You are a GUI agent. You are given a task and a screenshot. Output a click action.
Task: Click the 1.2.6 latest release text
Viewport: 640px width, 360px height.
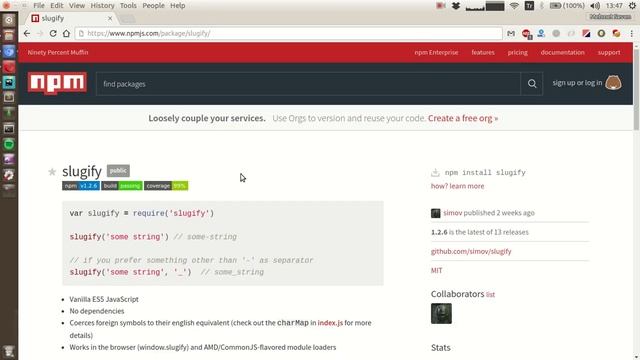click(480, 232)
